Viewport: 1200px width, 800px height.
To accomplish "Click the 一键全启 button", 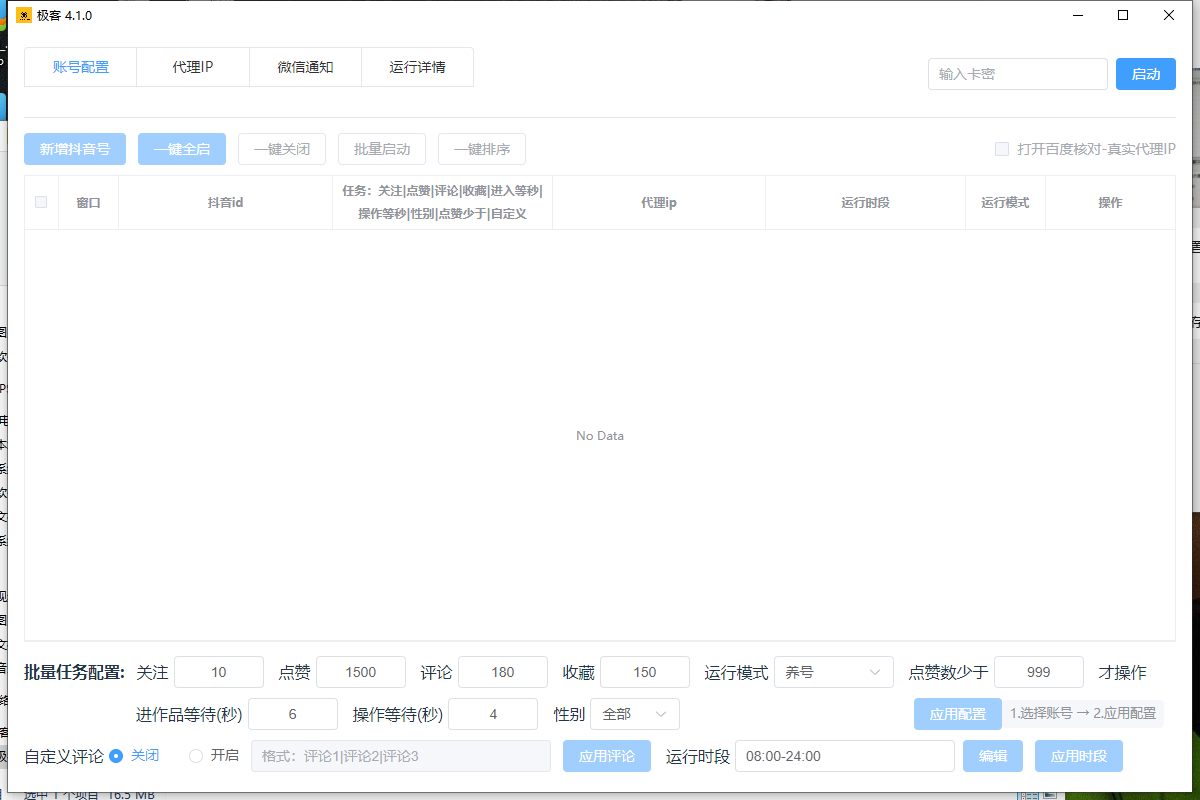I will pyautogui.click(x=182, y=149).
